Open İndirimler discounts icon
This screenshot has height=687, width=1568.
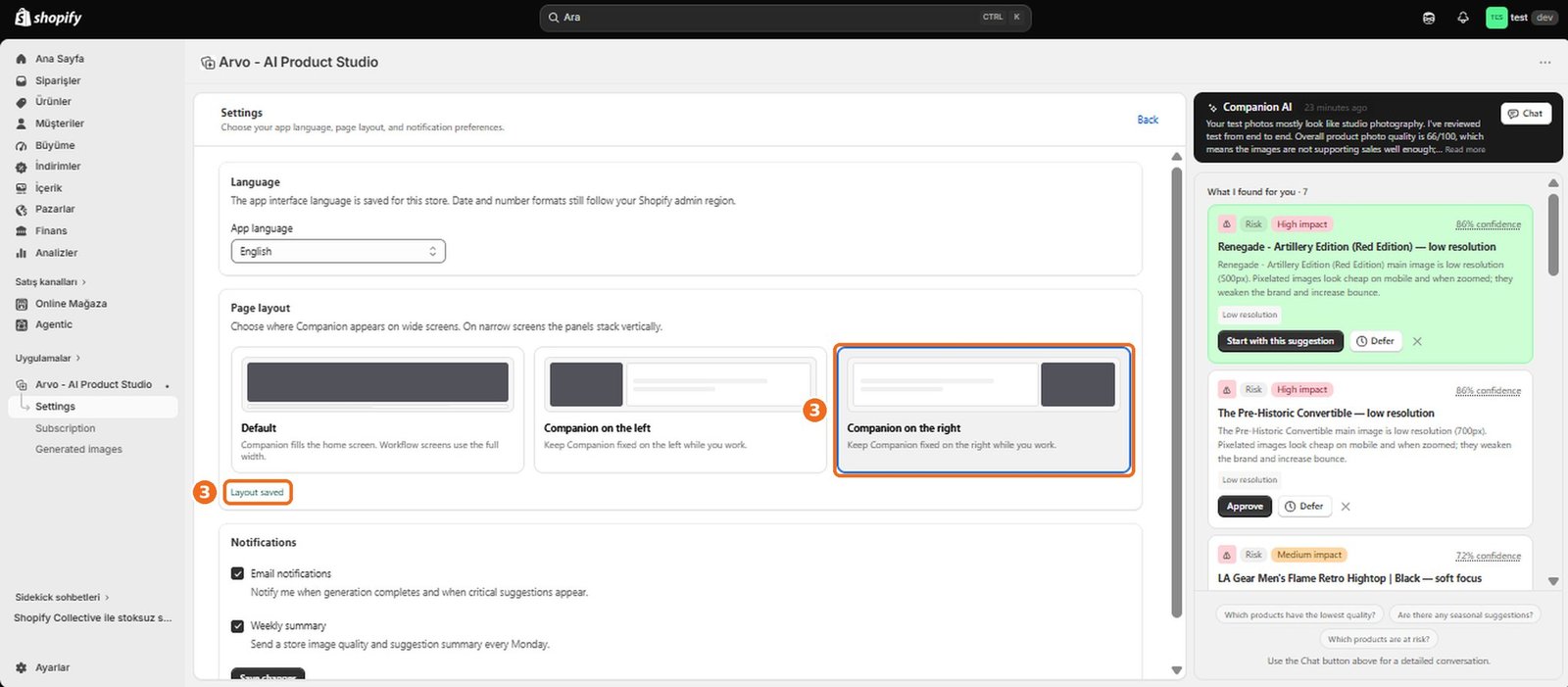22,167
